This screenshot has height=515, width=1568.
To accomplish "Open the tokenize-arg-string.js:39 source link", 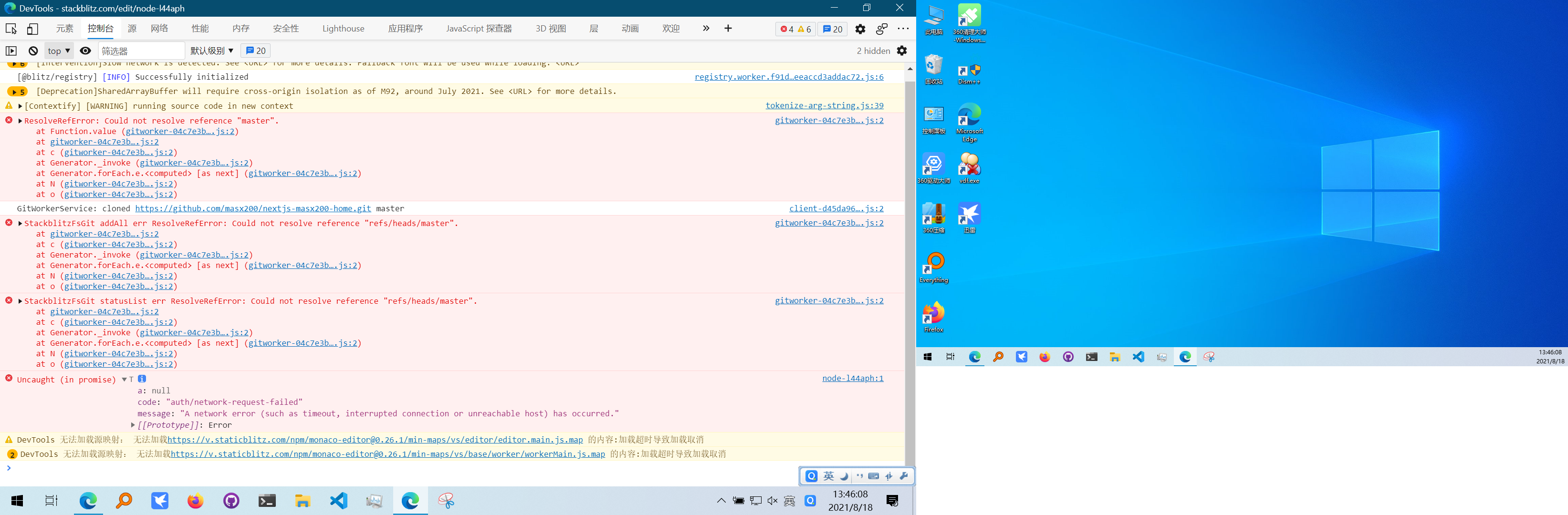I will click(824, 106).
